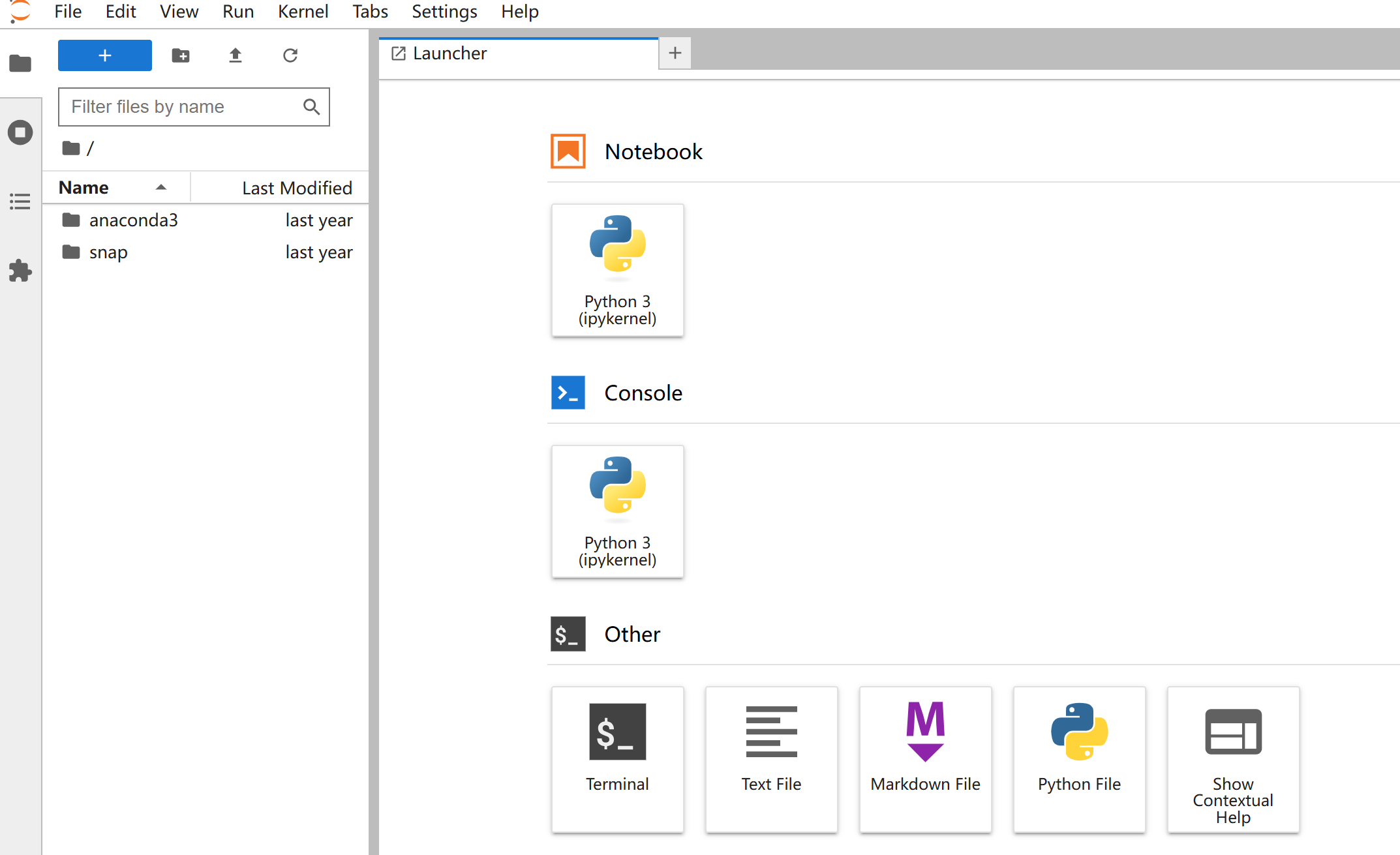Click the New Folder icon
Screen dimensions: 1400x855
[181, 55]
